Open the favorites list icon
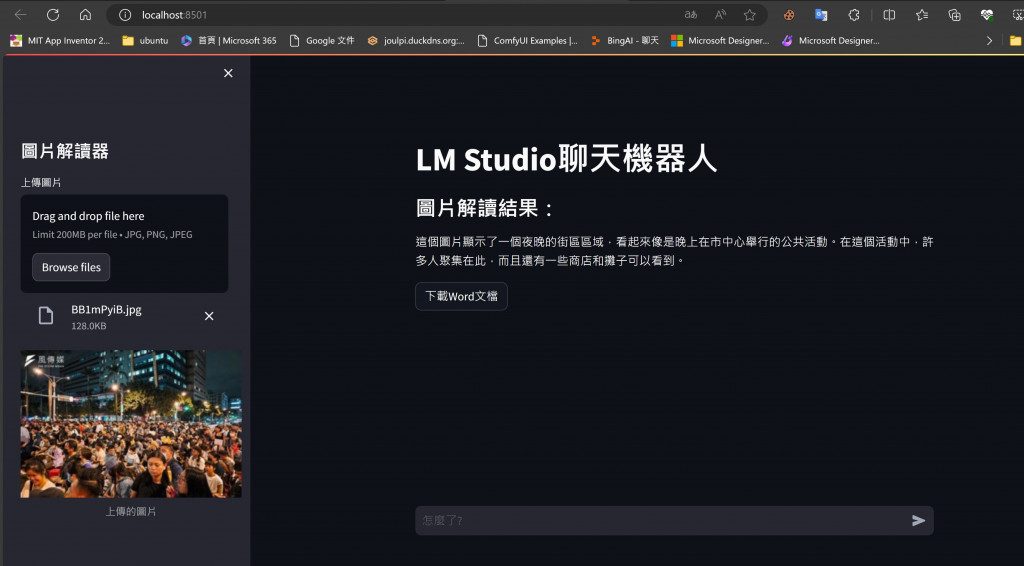This screenshot has width=1024, height=566. pos(922,15)
